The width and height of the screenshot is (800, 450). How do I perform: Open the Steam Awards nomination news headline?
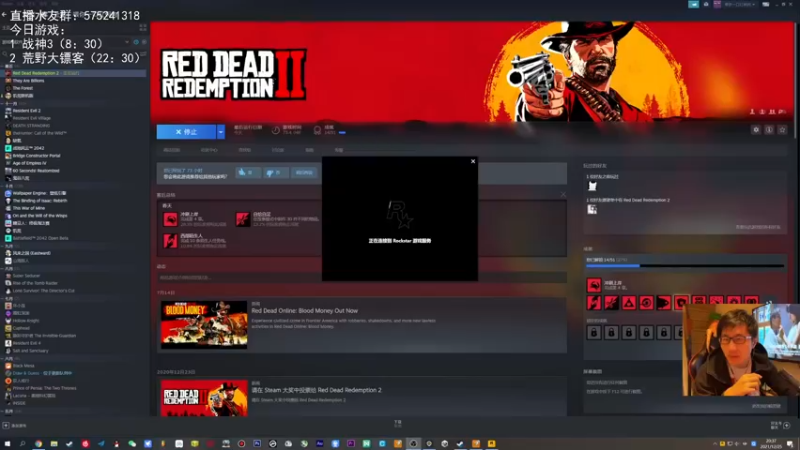[316, 390]
